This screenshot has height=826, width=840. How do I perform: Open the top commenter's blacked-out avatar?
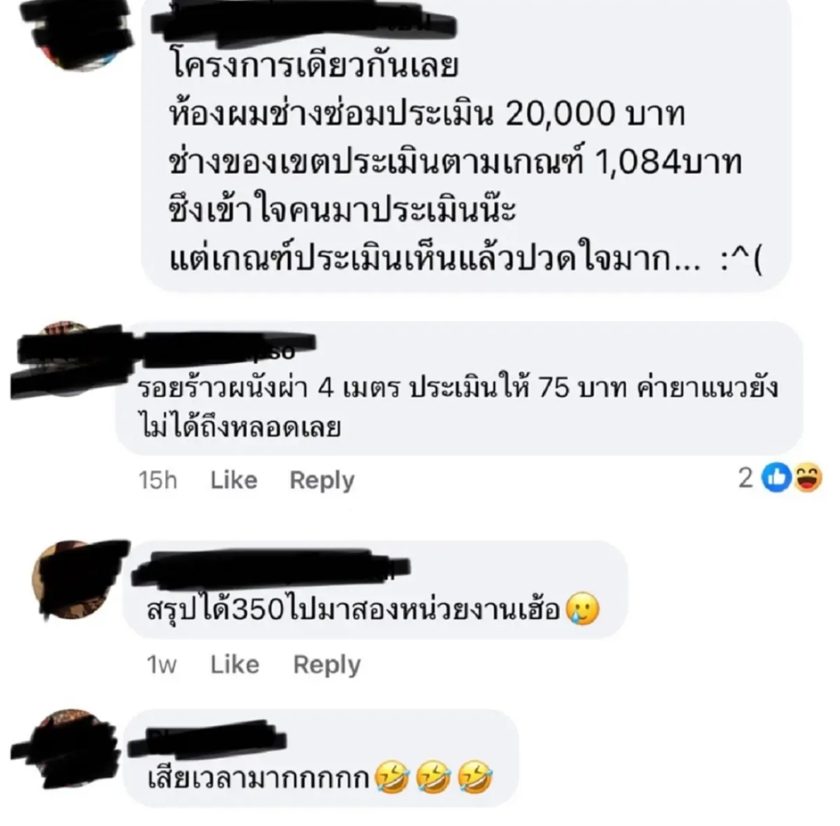tap(78, 33)
